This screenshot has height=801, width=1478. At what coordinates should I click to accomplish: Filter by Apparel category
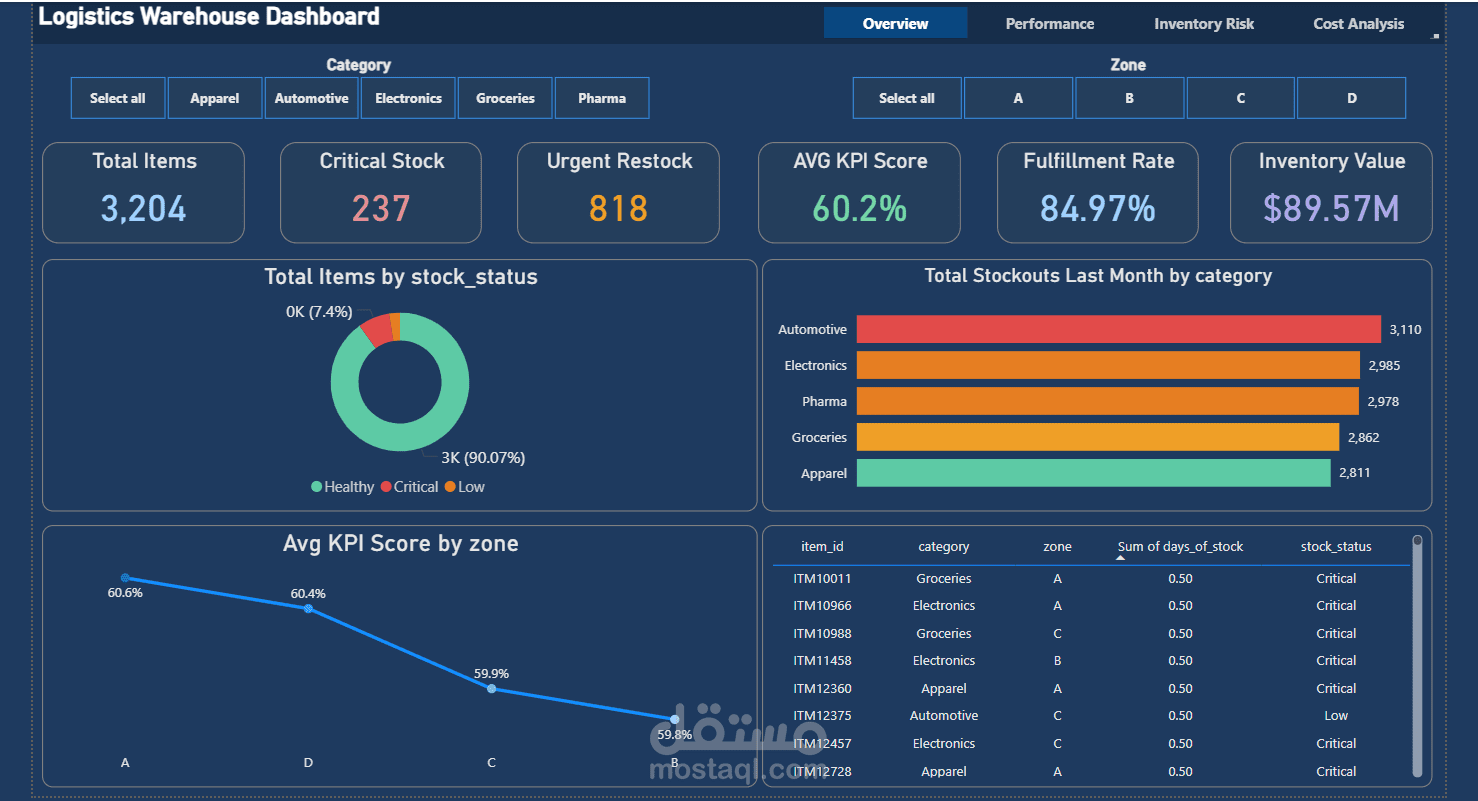point(215,98)
